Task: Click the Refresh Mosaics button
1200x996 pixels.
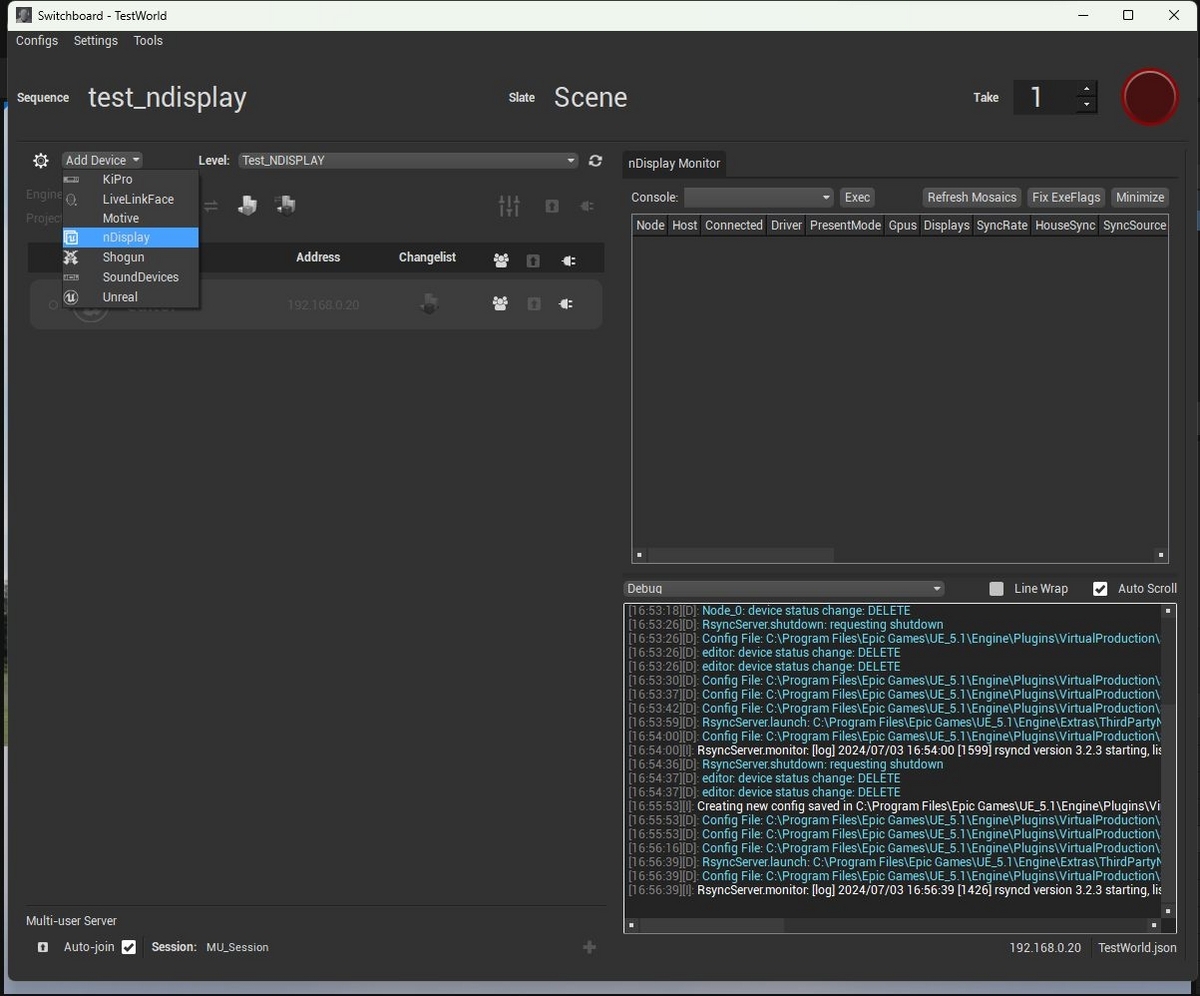Action: 971,197
